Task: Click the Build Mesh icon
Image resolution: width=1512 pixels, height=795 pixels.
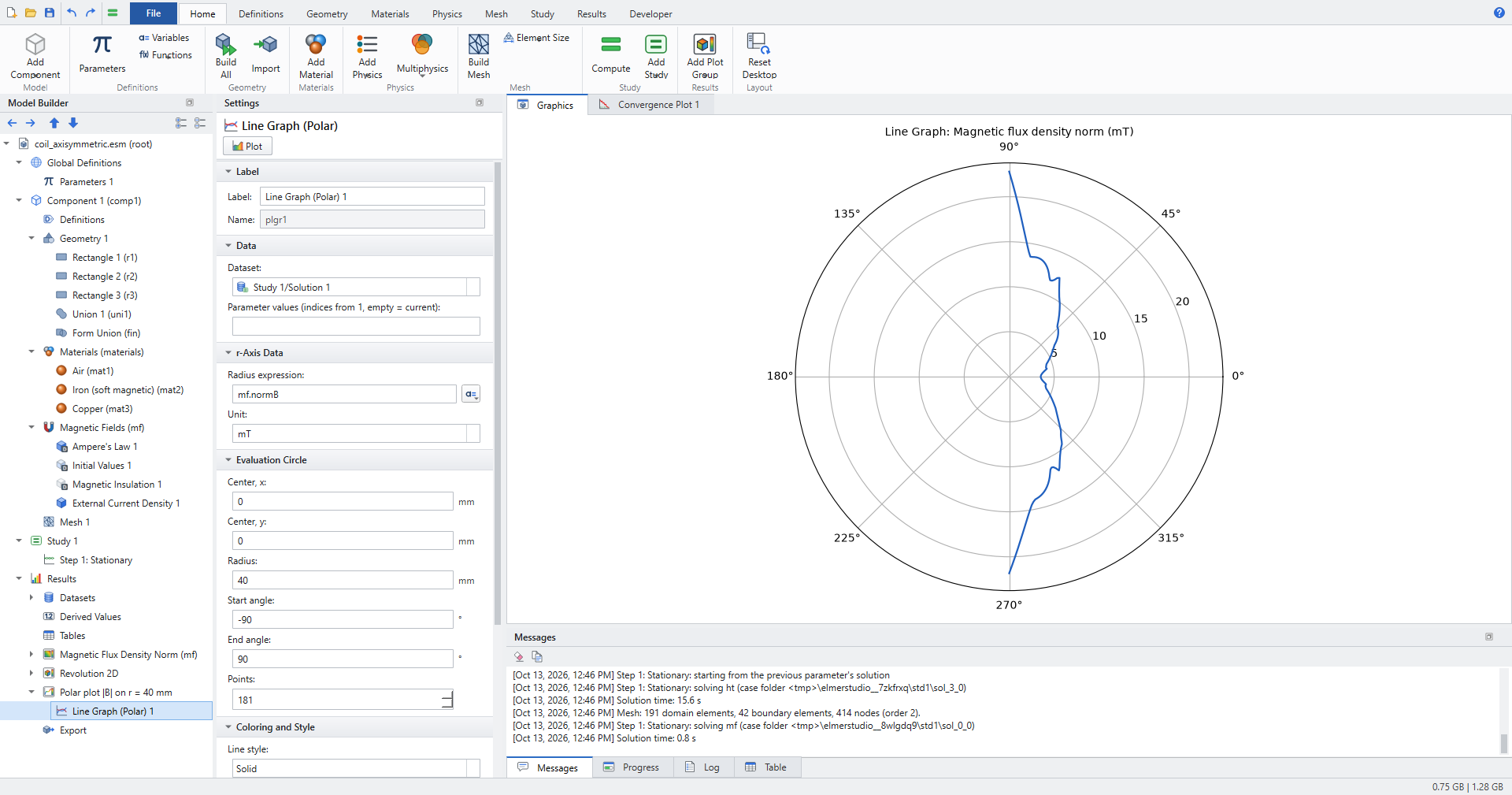Action: (479, 44)
